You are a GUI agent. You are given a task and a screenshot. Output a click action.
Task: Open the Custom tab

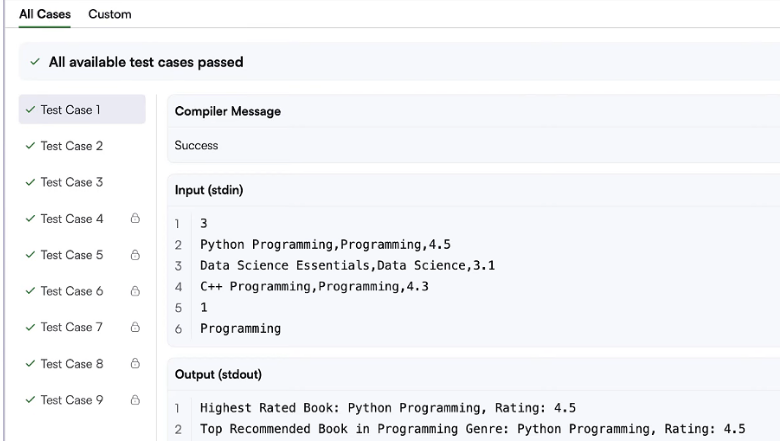[x=110, y=15]
